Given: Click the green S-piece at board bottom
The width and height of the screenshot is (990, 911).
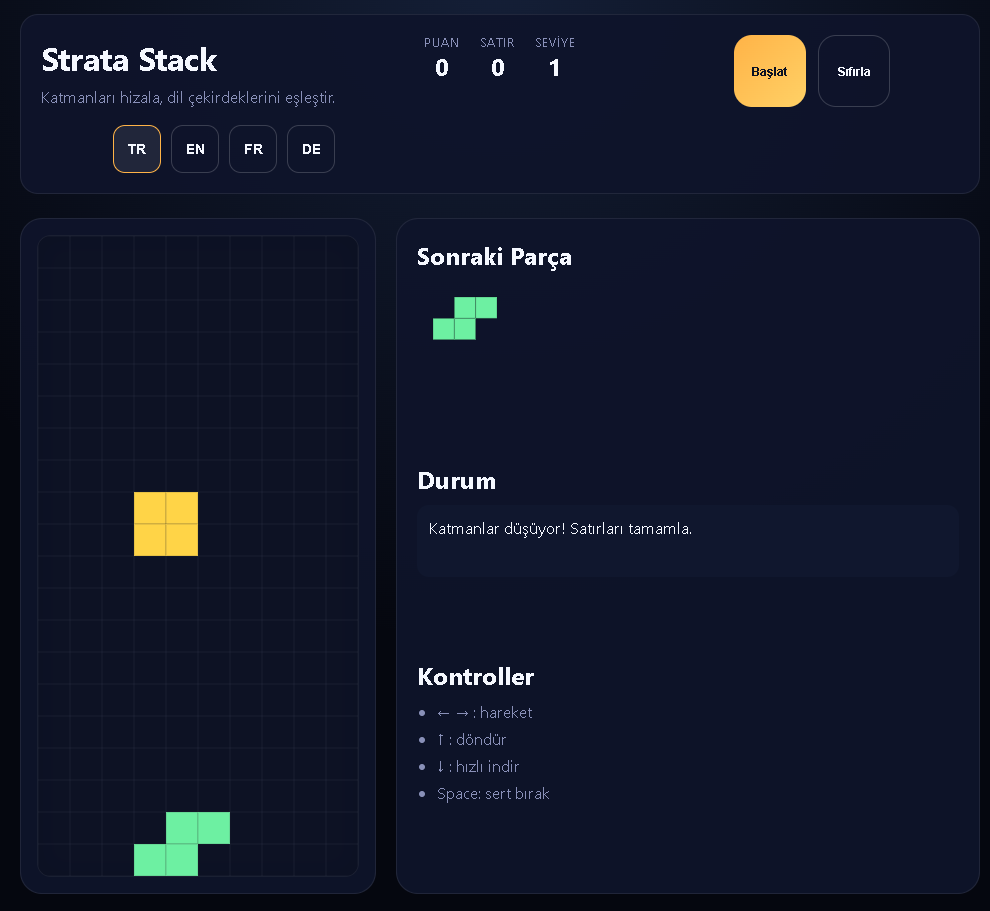Looking at the screenshot, I should (x=182, y=843).
